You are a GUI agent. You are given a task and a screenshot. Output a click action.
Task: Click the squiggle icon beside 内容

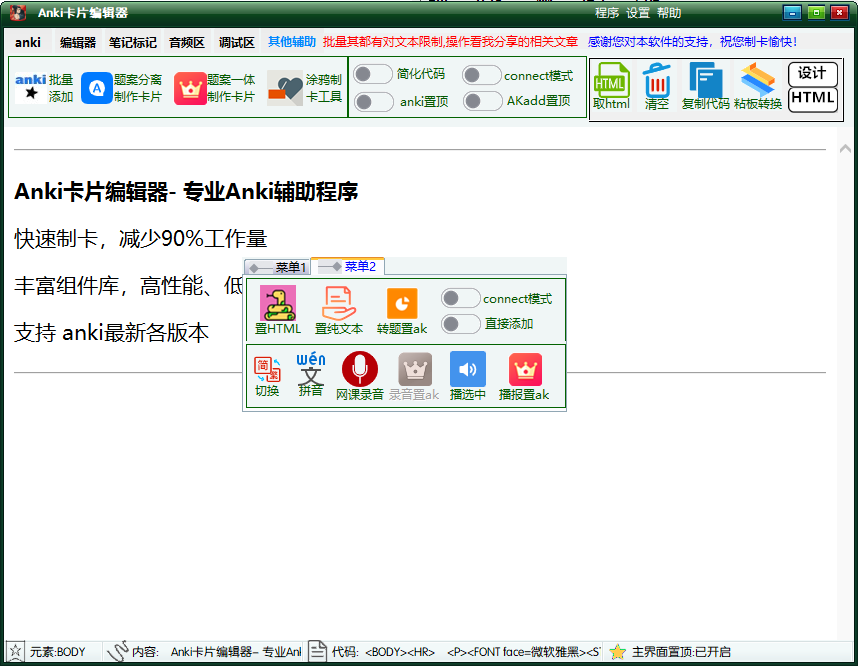pos(117,651)
